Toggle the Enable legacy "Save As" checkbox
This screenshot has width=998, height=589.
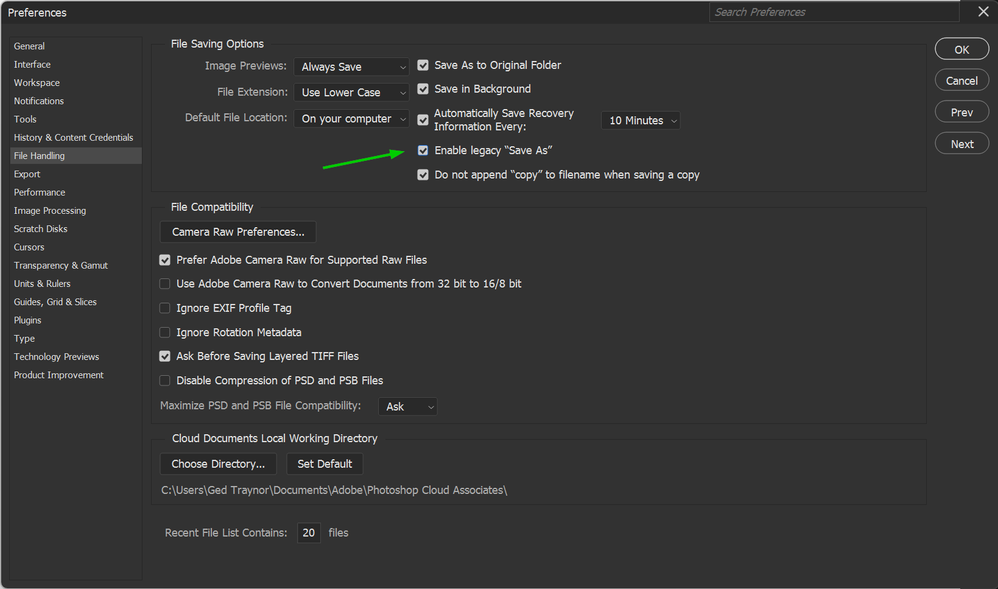pos(423,150)
